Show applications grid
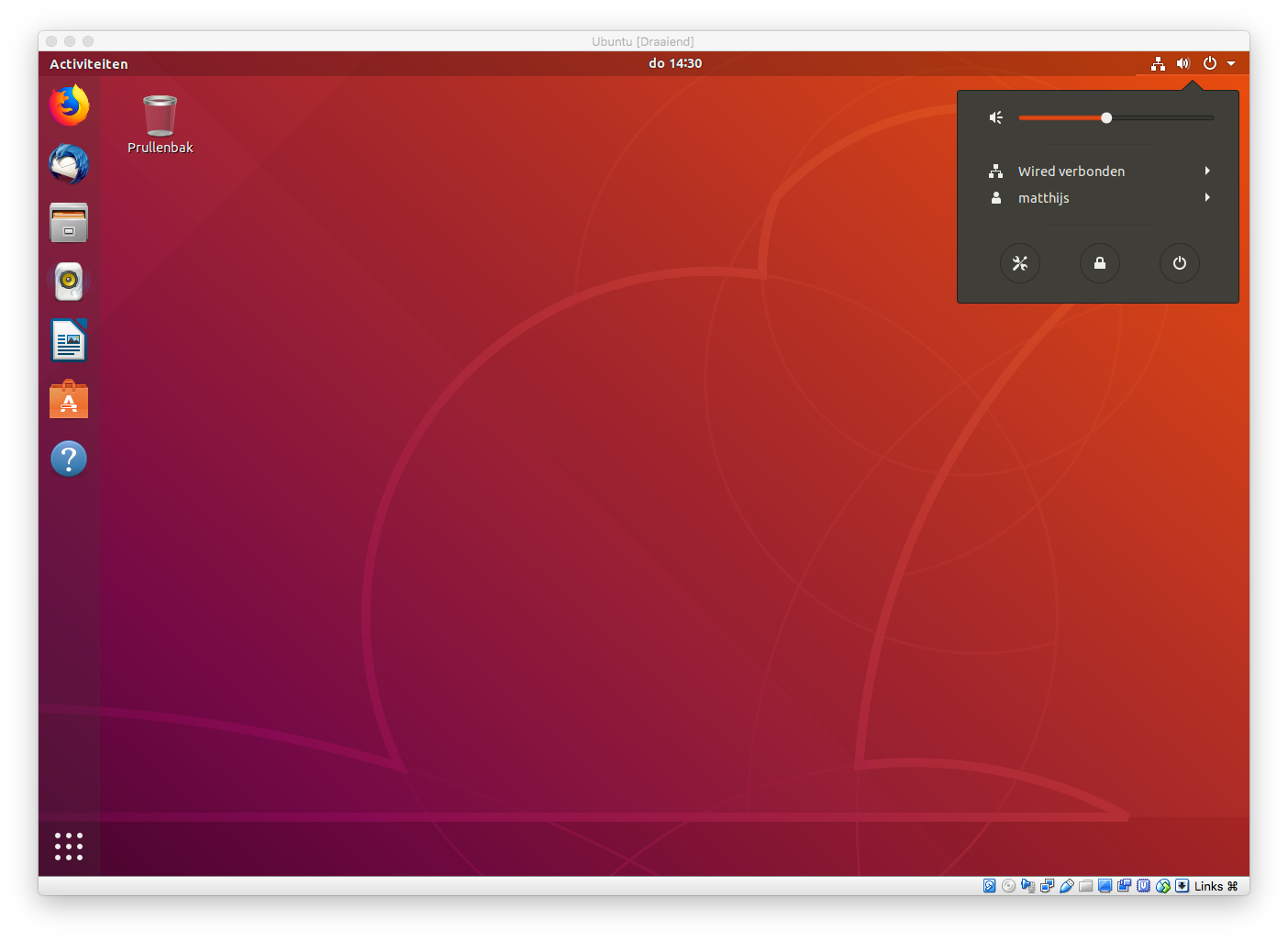 point(69,846)
